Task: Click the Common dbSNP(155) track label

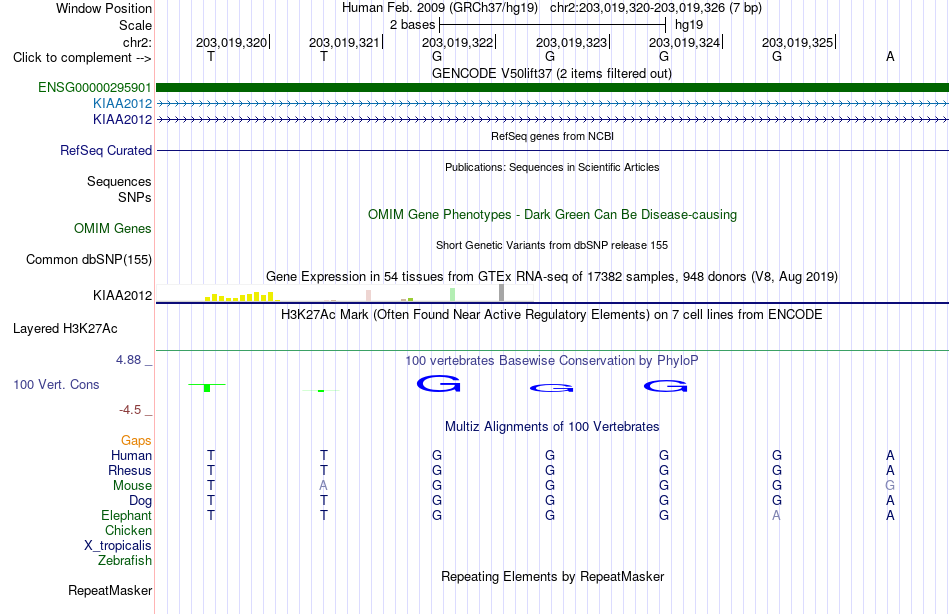Action: tap(88, 259)
